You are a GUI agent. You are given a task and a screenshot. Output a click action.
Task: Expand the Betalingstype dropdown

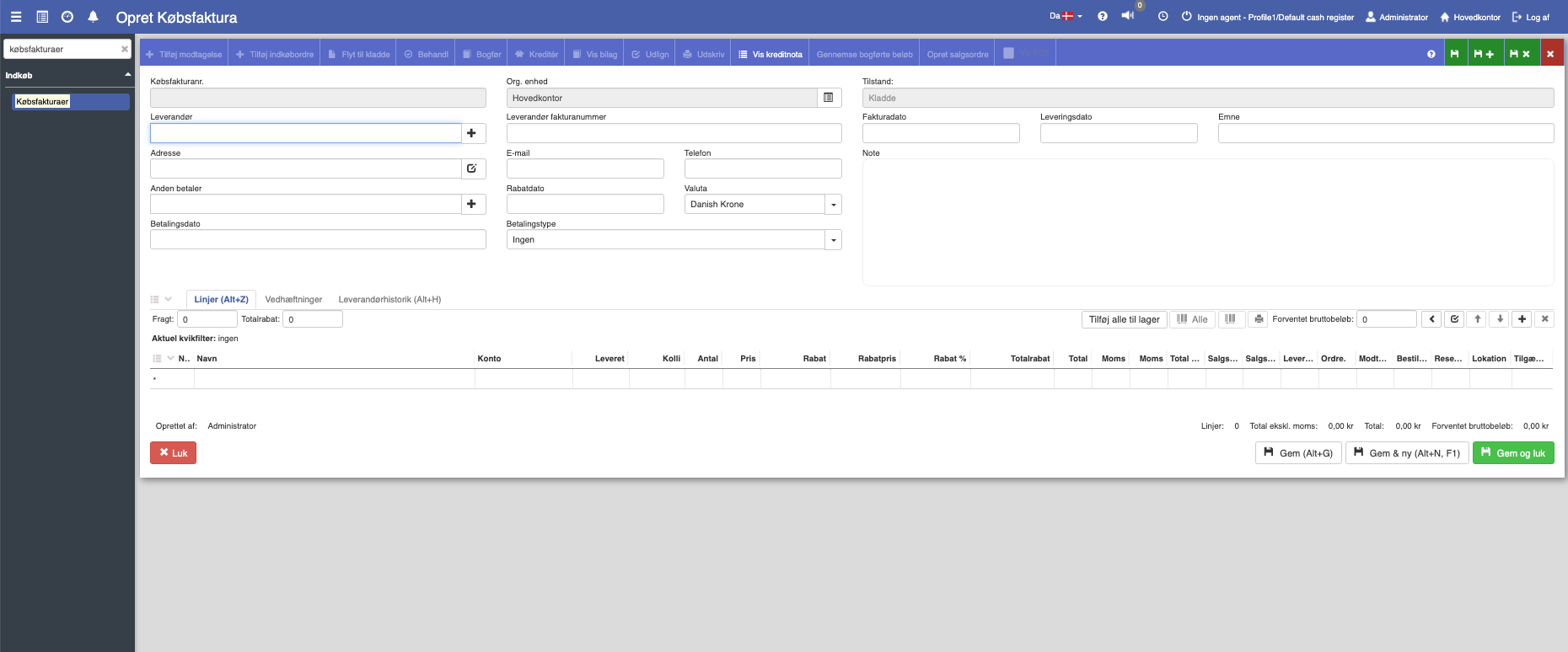pos(833,239)
